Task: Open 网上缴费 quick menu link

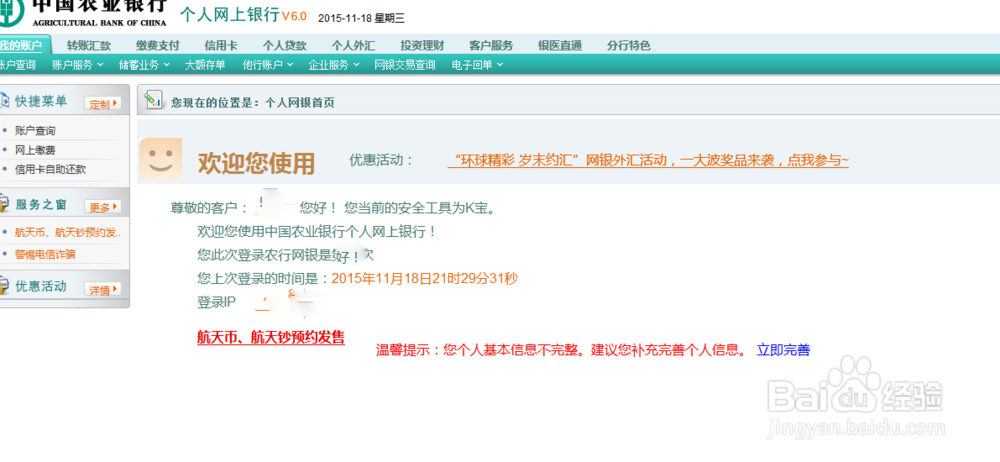Action: [35, 150]
